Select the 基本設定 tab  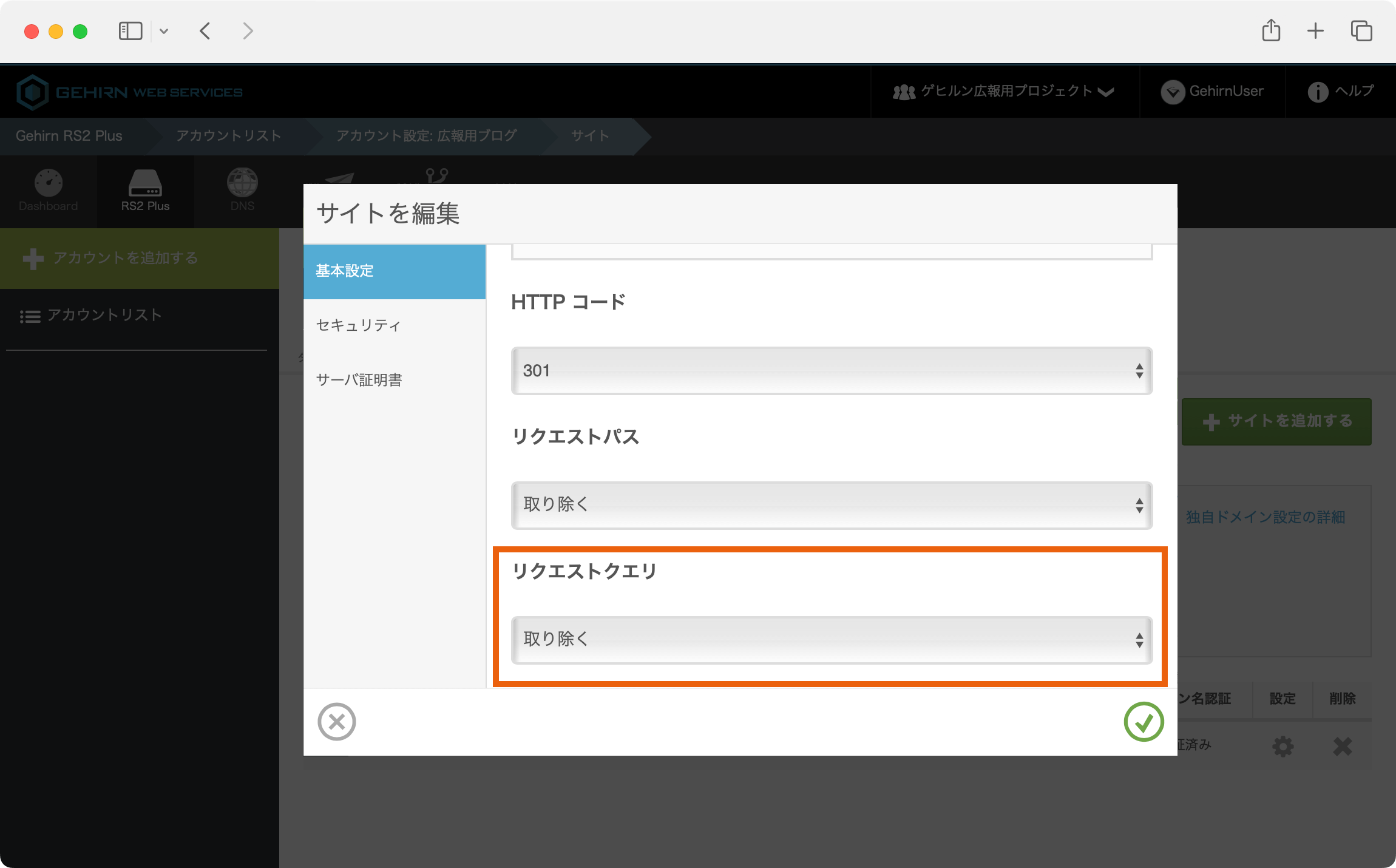point(344,271)
